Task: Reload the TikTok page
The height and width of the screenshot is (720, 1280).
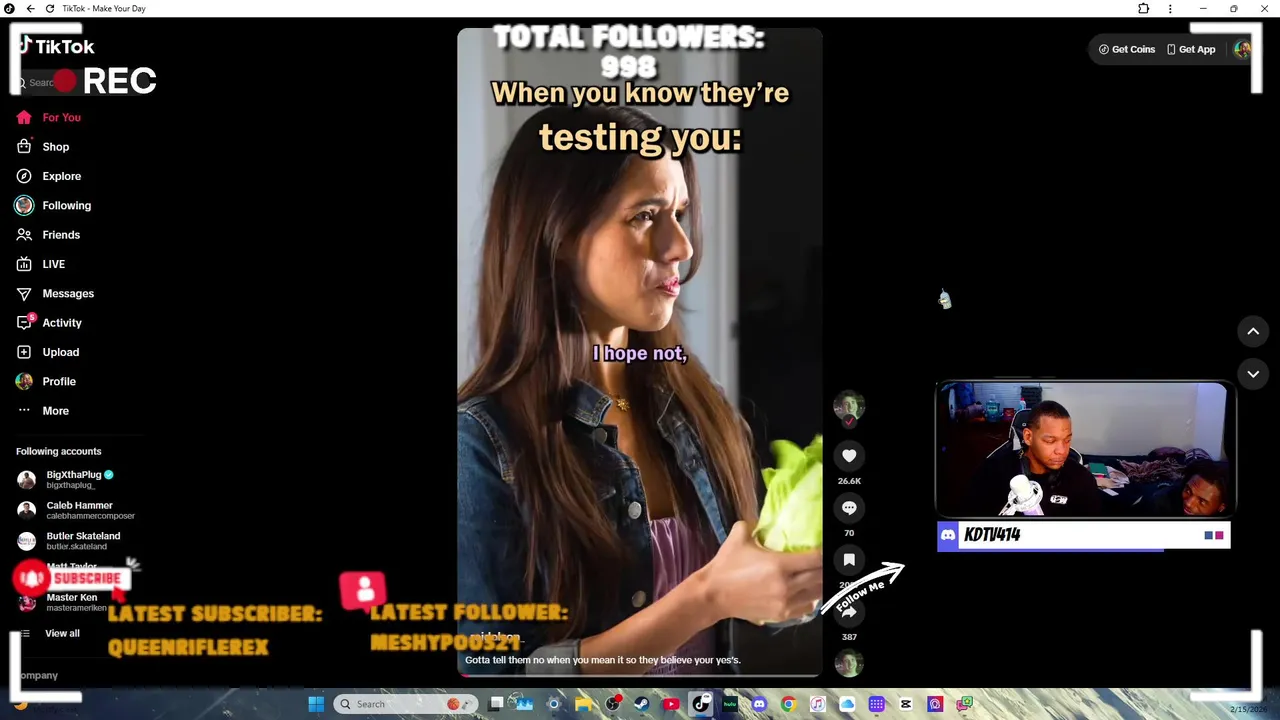Action: pos(50,9)
